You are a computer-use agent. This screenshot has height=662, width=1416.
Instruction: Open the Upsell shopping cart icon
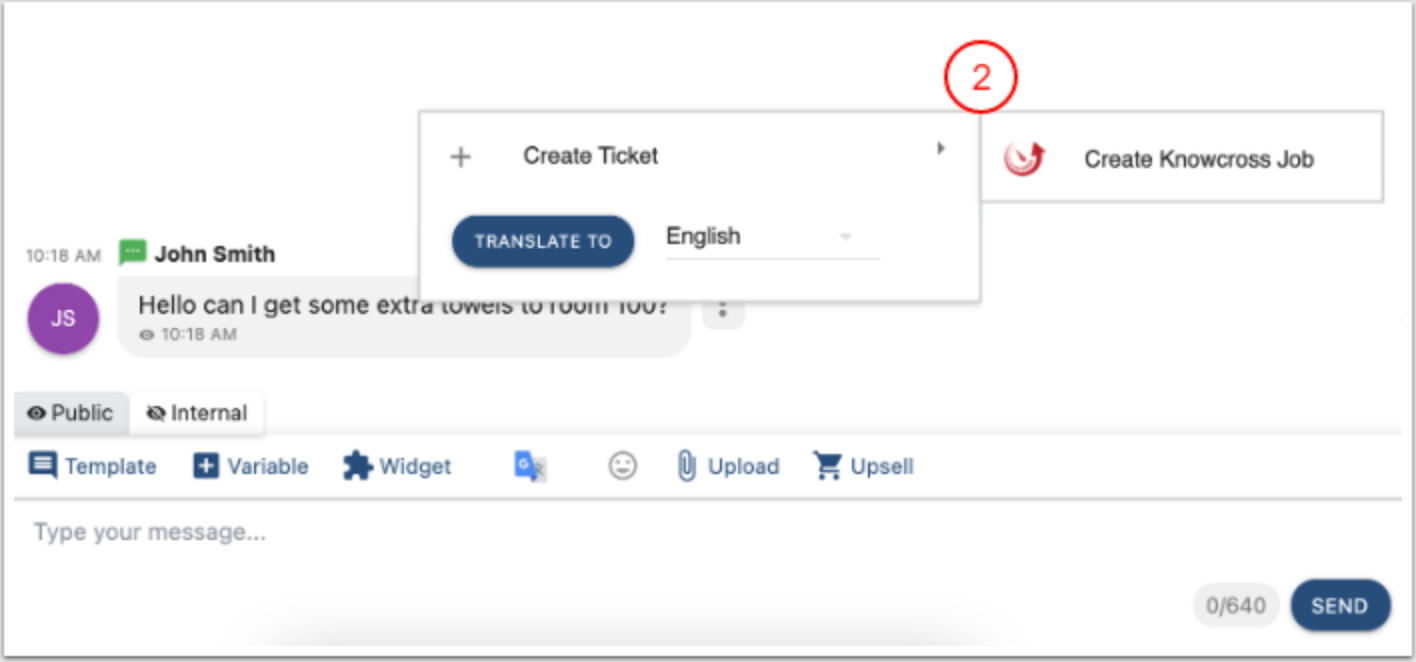pos(827,466)
